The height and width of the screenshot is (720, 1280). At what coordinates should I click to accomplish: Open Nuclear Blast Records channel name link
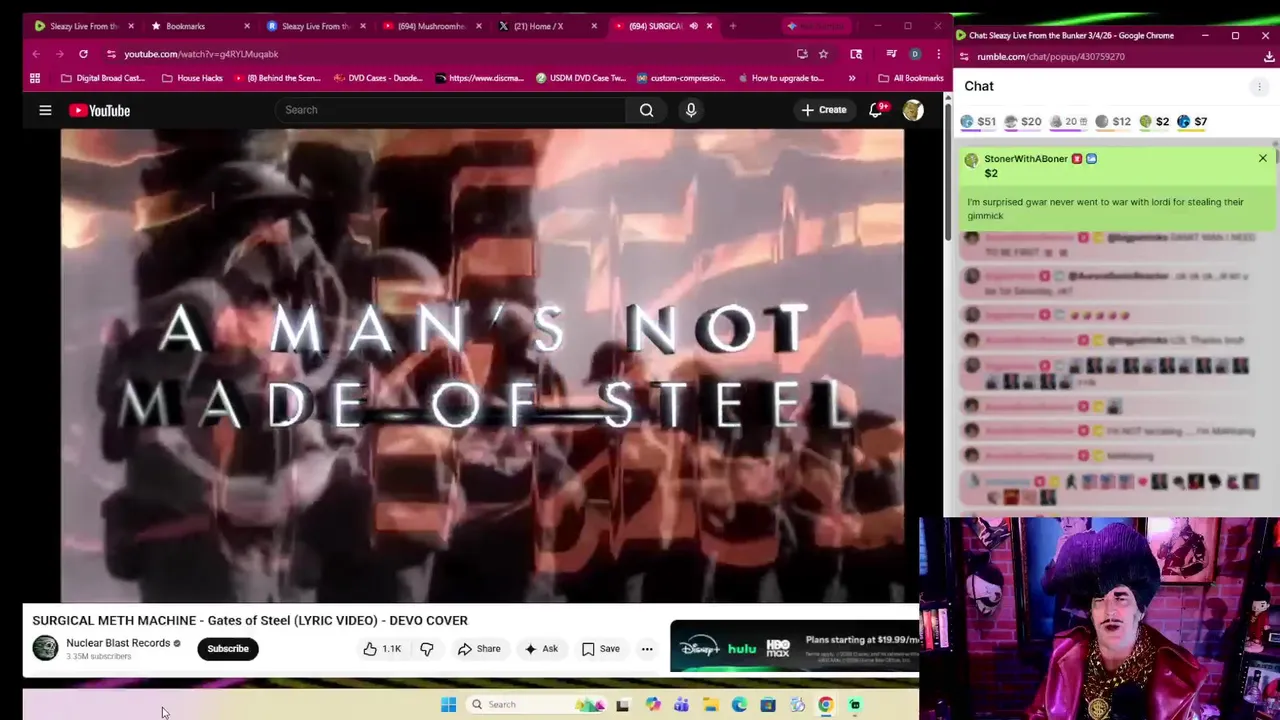(118, 643)
